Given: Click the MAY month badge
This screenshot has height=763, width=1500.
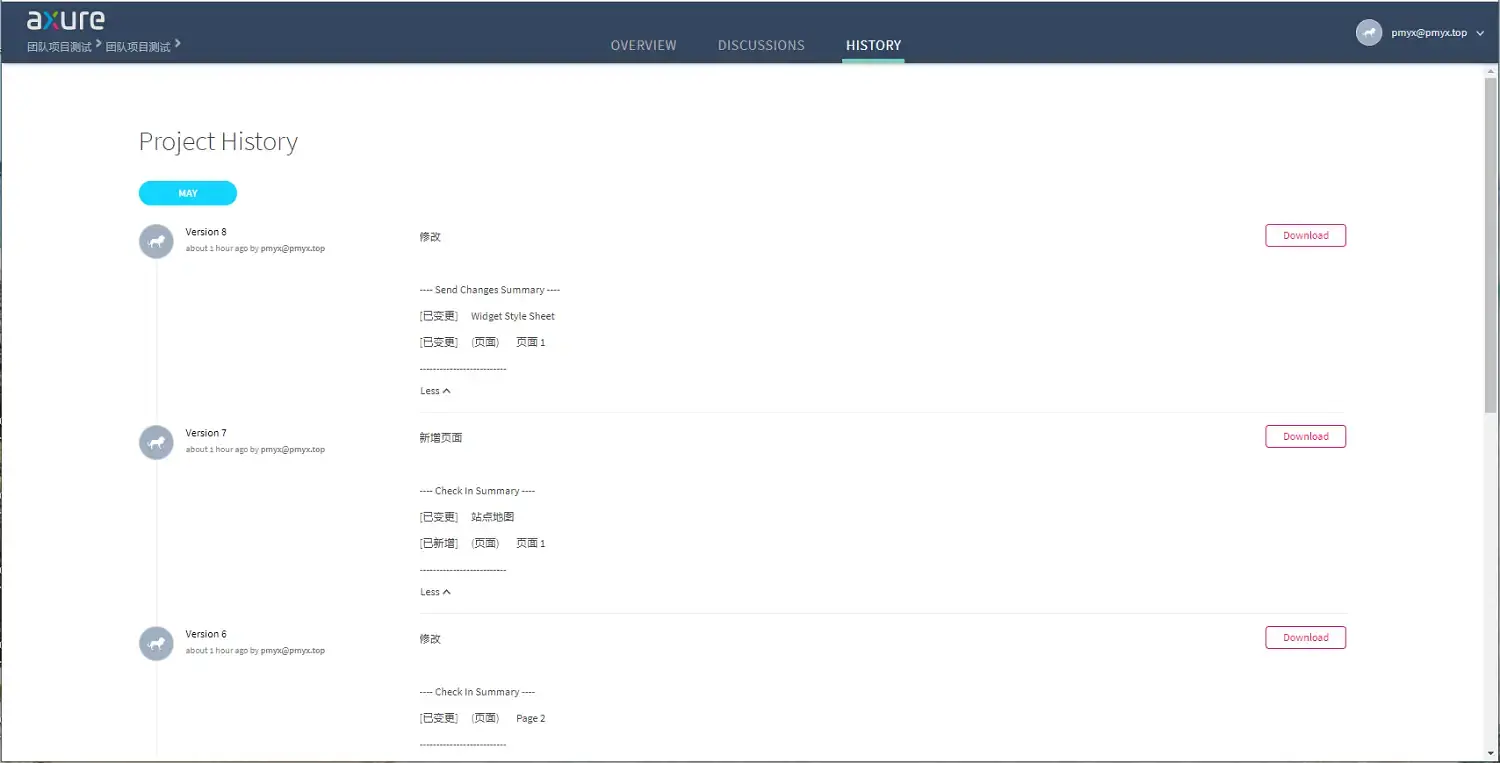Looking at the screenshot, I should (187, 193).
